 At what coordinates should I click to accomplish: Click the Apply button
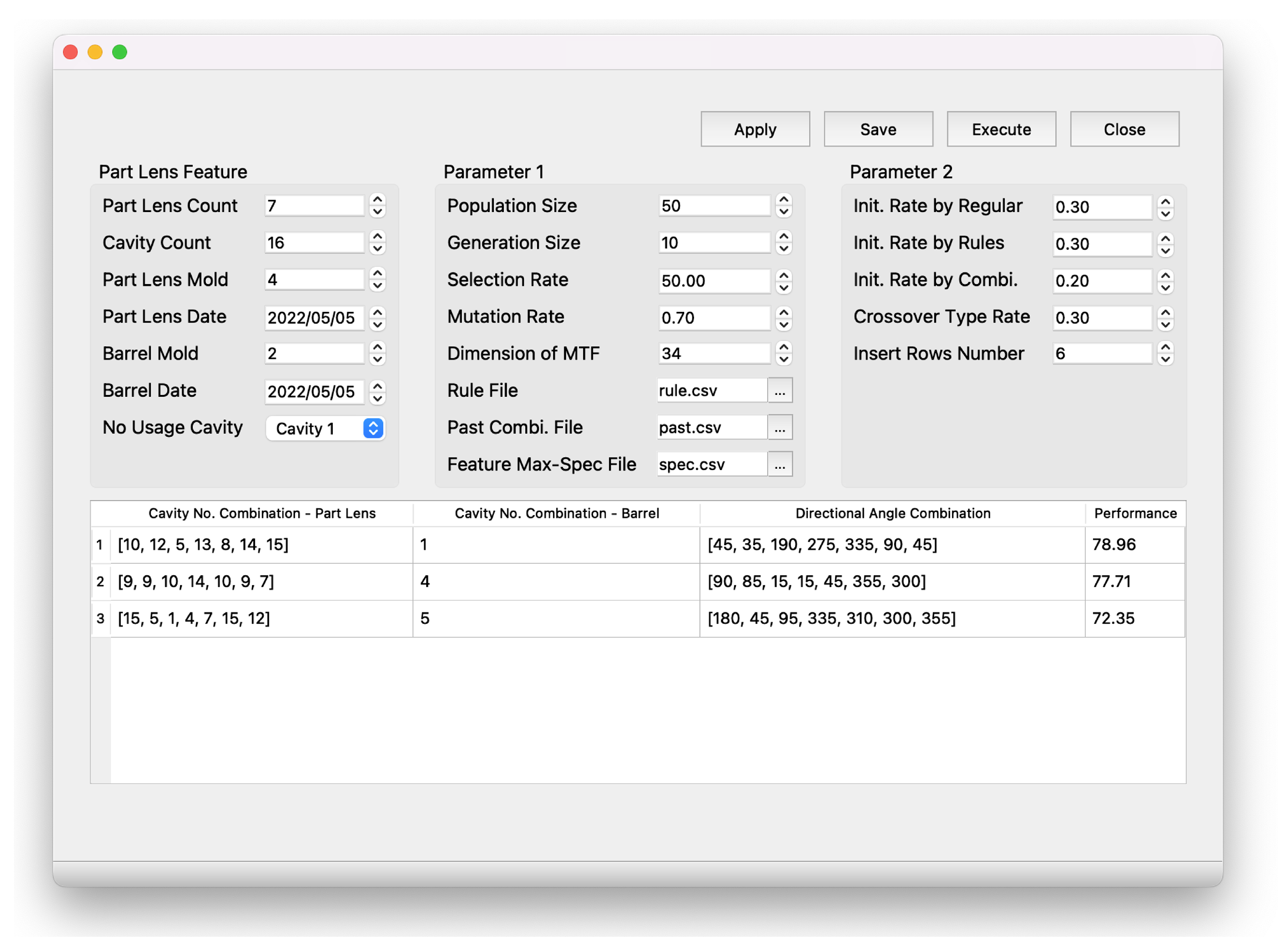(x=754, y=129)
